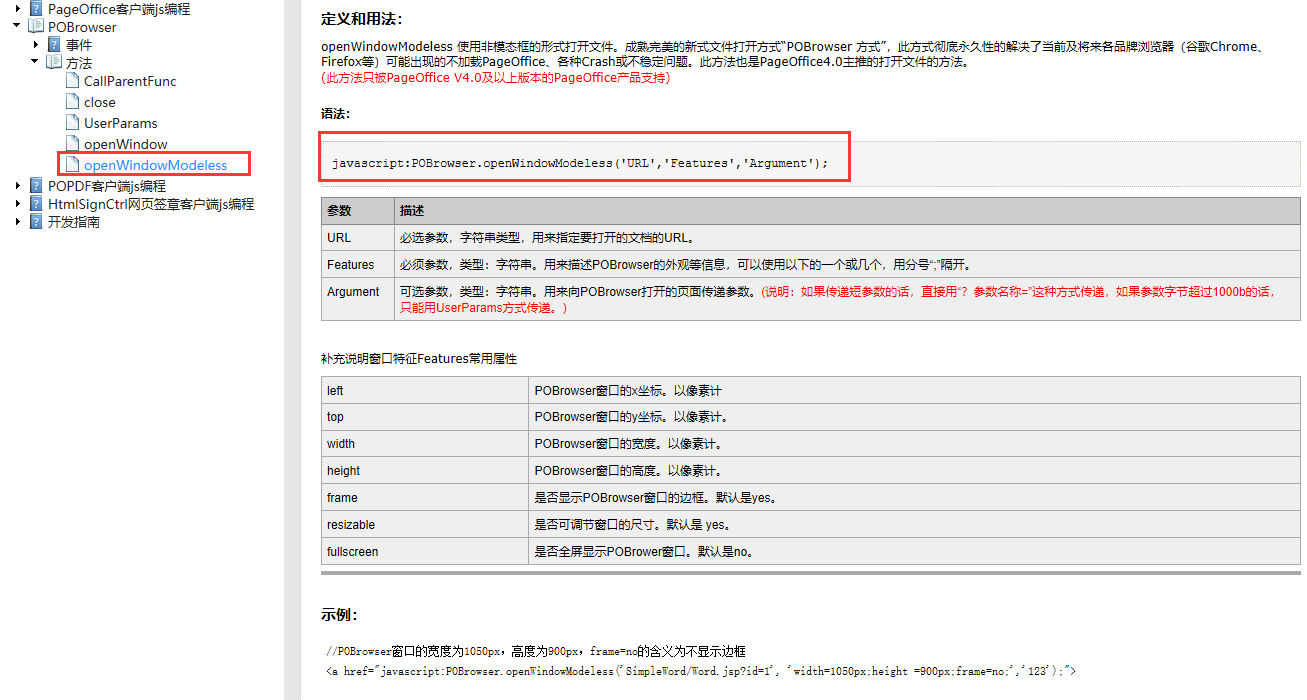This screenshot has width=1307, height=700.
Task: Click the left attribute cell
Action: 425,390
